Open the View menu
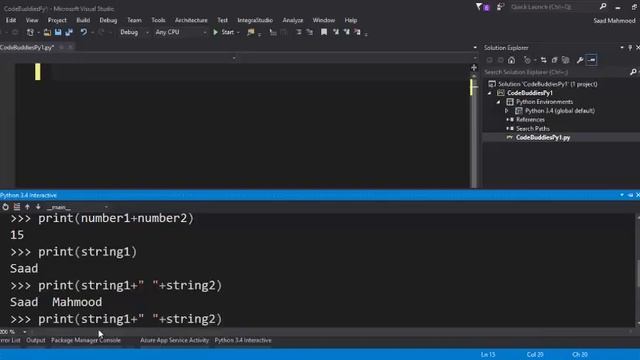 pyautogui.click(x=32, y=20)
